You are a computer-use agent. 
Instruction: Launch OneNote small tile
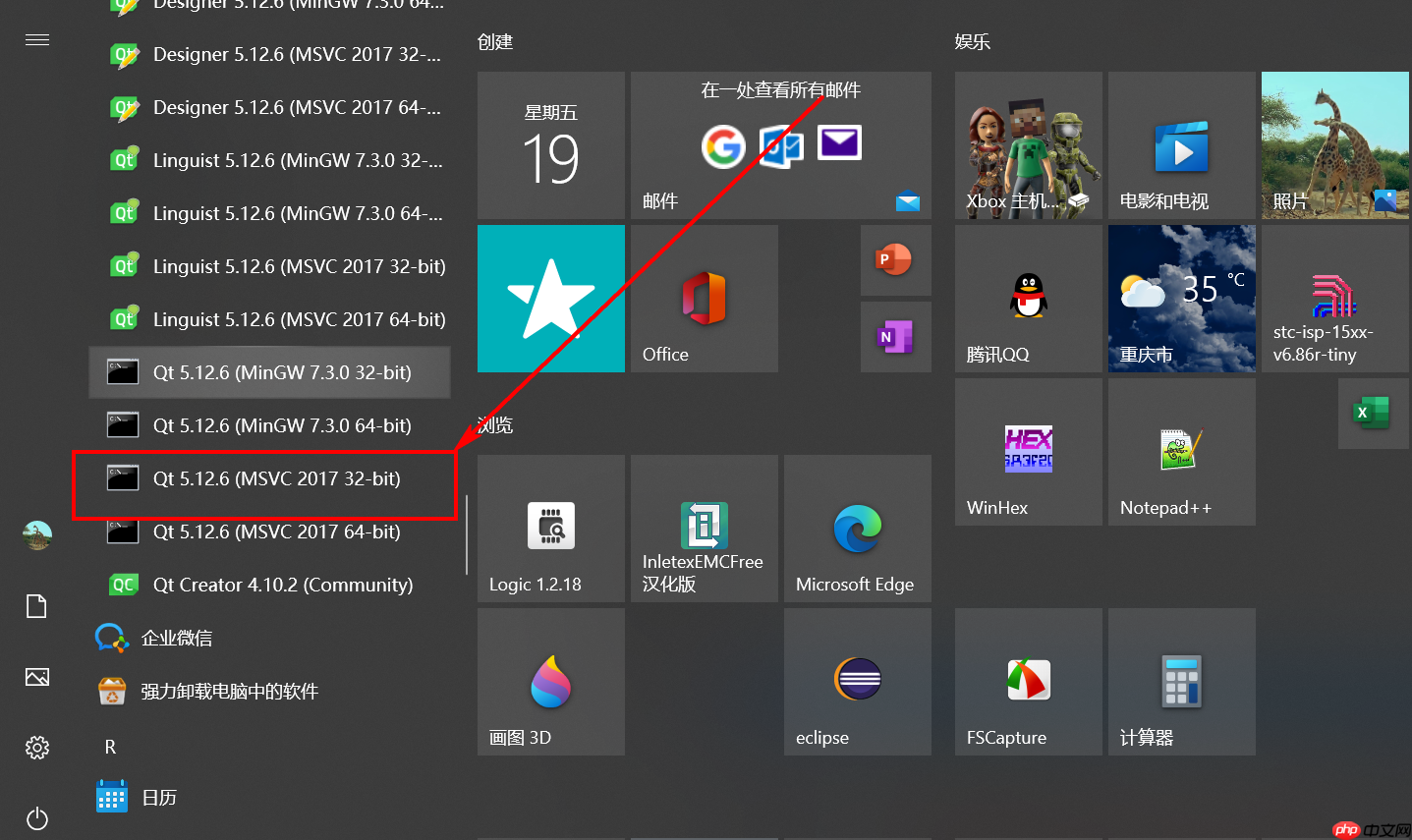coord(896,337)
